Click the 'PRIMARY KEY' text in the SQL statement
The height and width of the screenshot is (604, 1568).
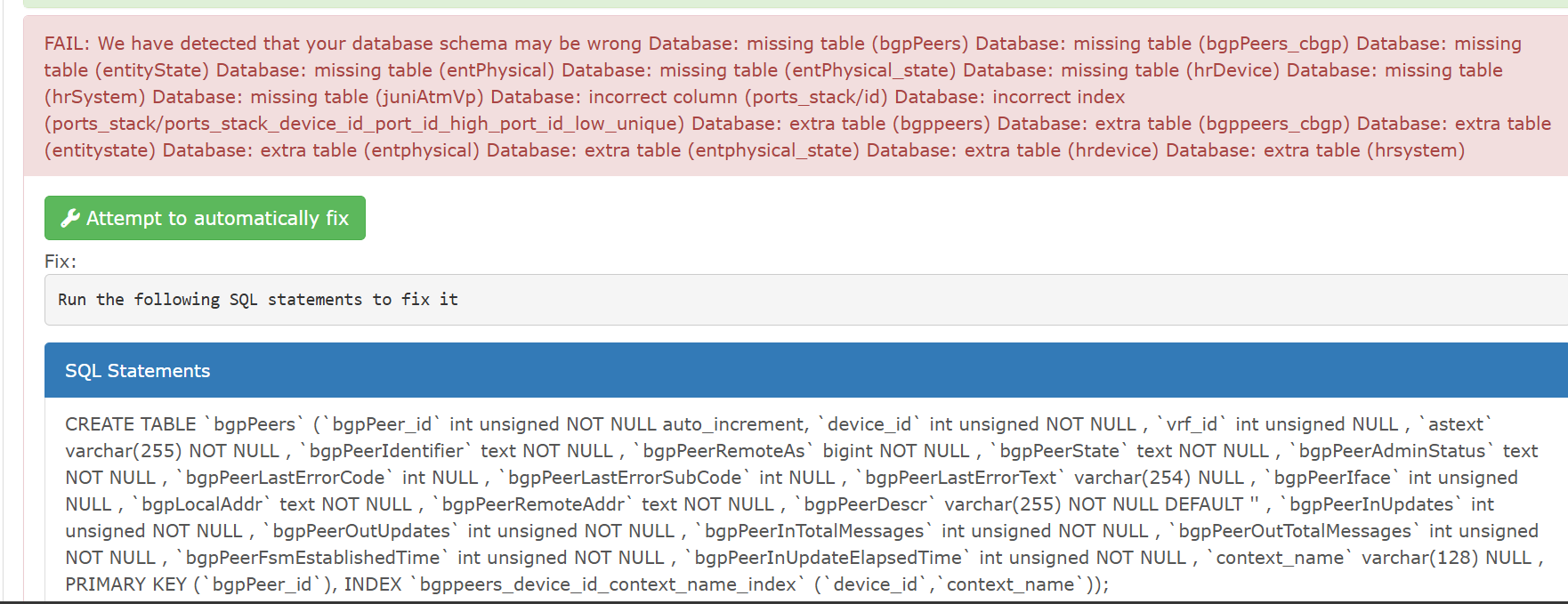click(x=125, y=584)
